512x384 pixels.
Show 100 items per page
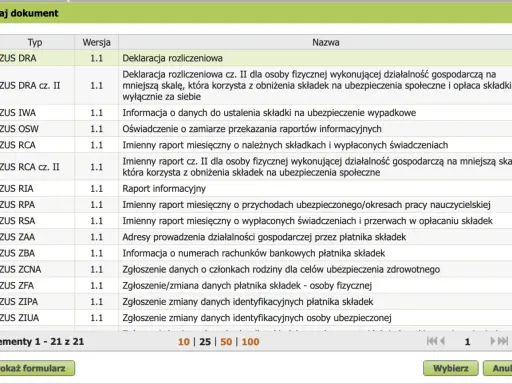coord(250,342)
